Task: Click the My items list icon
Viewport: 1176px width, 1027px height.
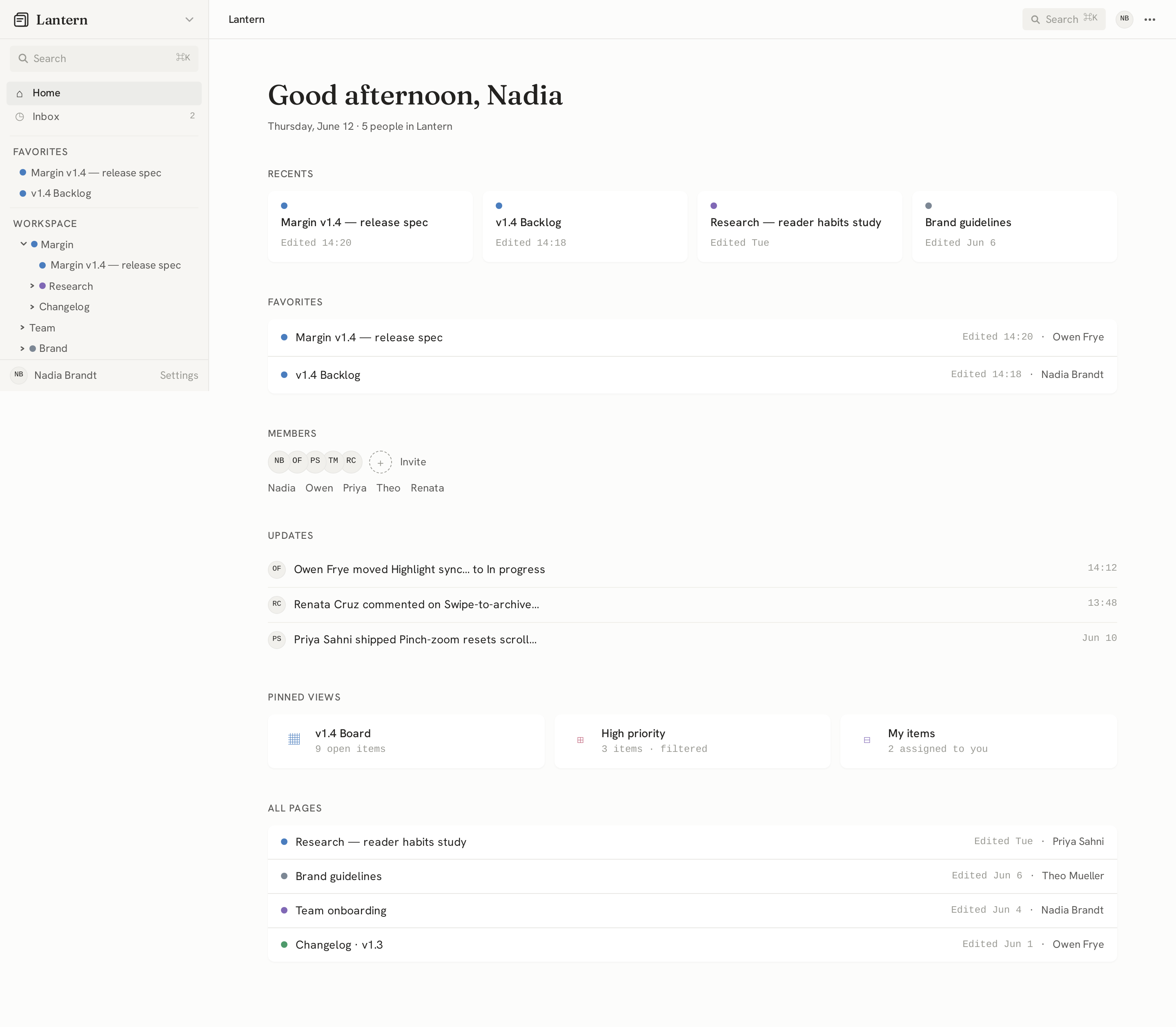Action: (867, 740)
